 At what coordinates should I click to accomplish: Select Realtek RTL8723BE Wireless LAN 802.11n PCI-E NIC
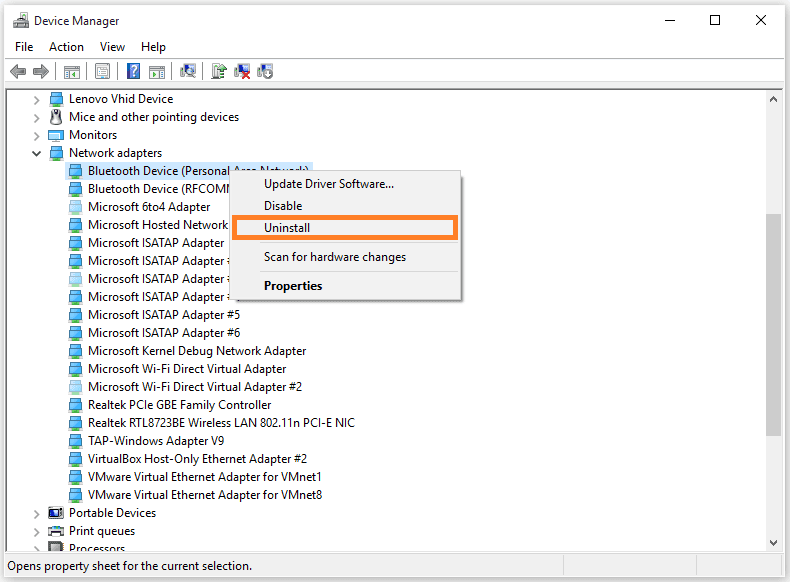[221, 423]
